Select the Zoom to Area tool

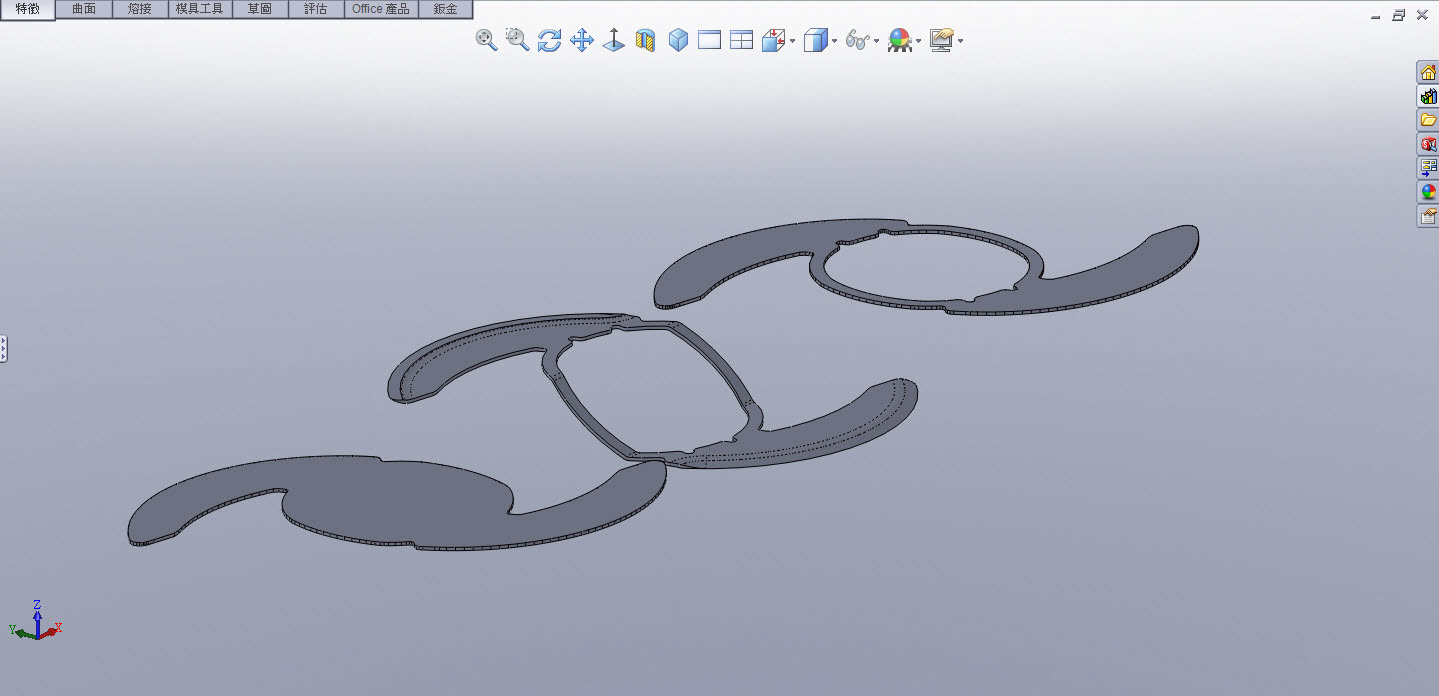(x=517, y=40)
